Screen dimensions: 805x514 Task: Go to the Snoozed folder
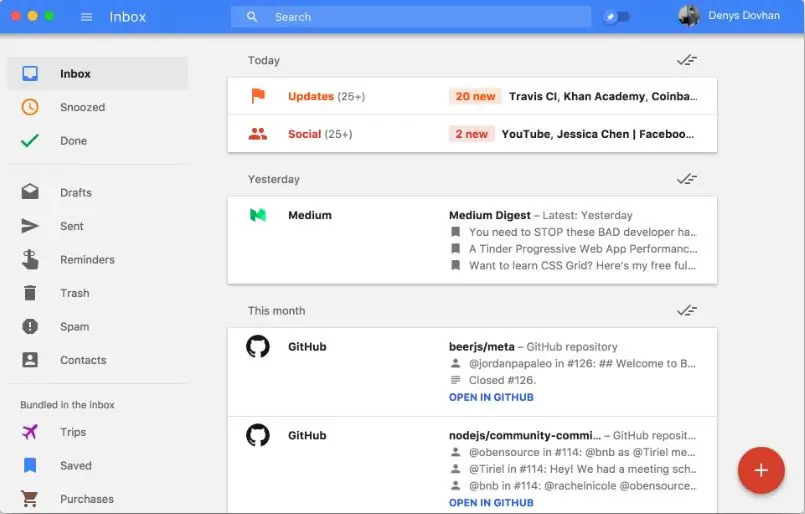(x=82, y=107)
